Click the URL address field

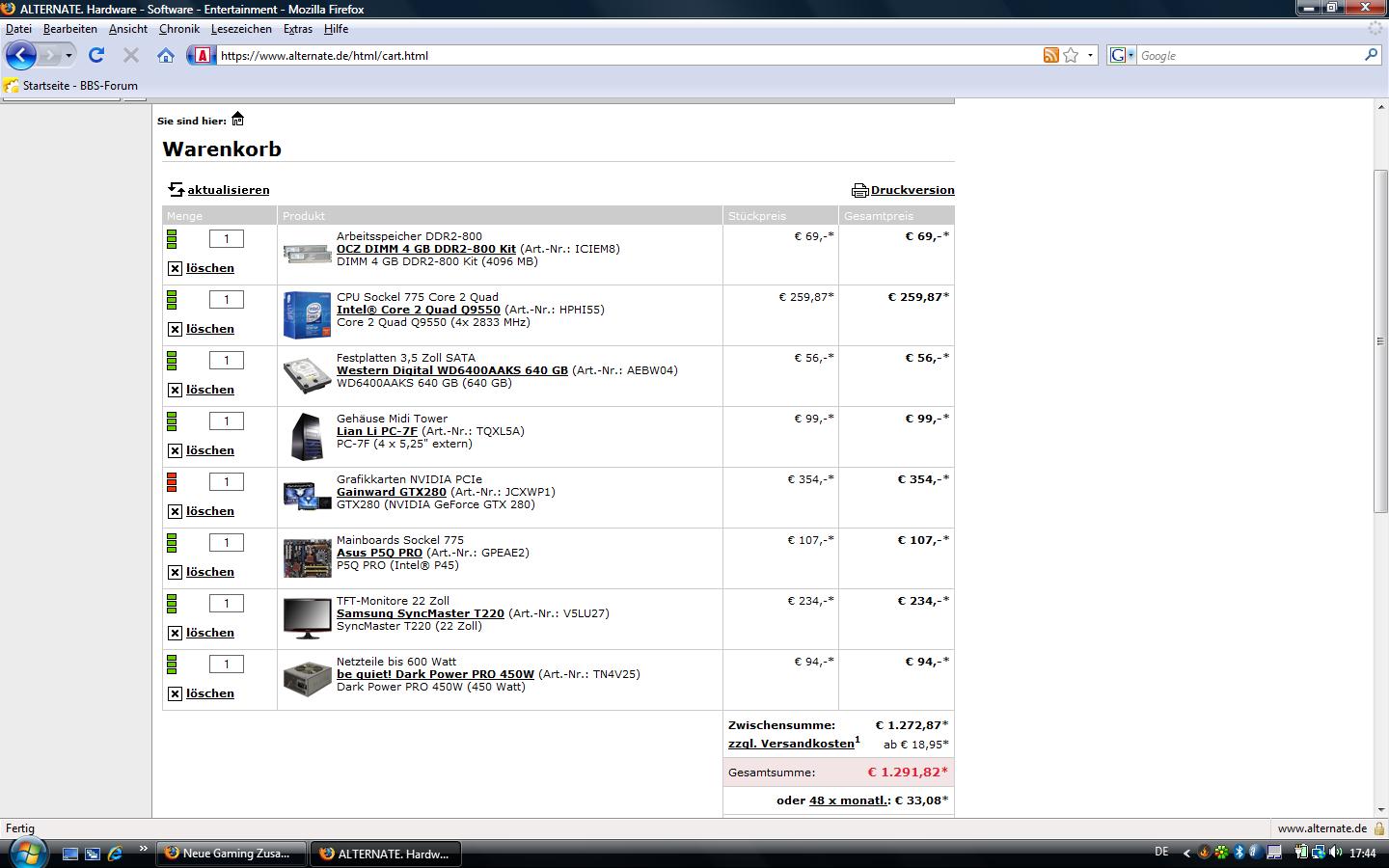point(627,55)
